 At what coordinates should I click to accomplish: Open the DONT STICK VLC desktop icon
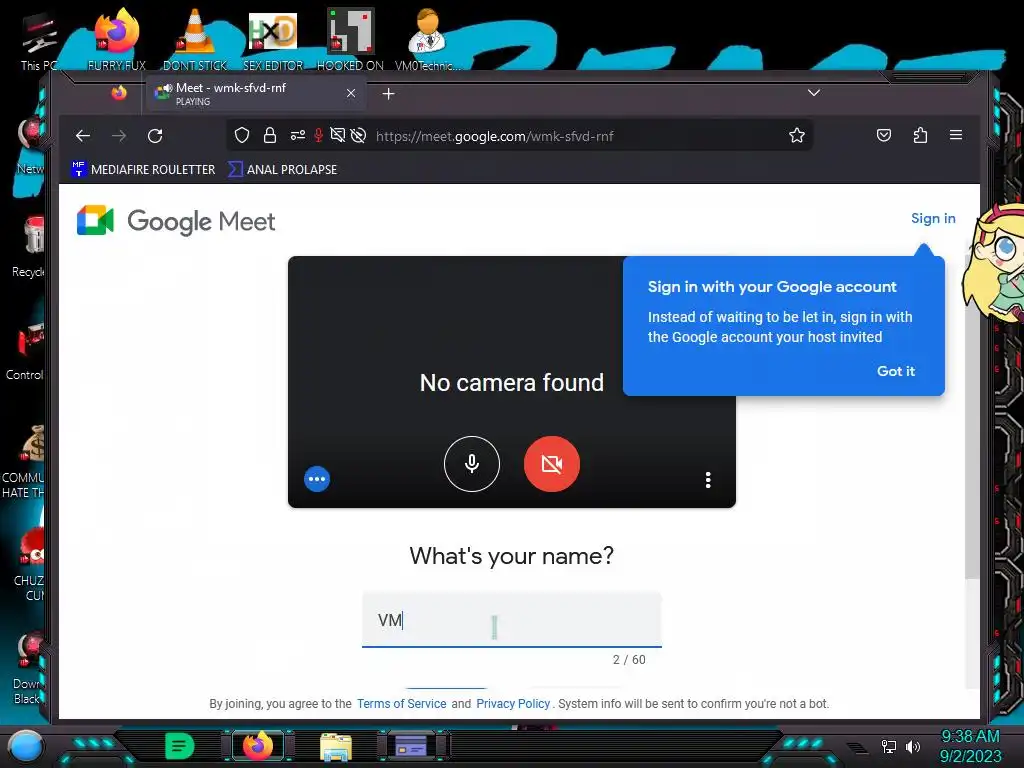pyautogui.click(x=195, y=39)
